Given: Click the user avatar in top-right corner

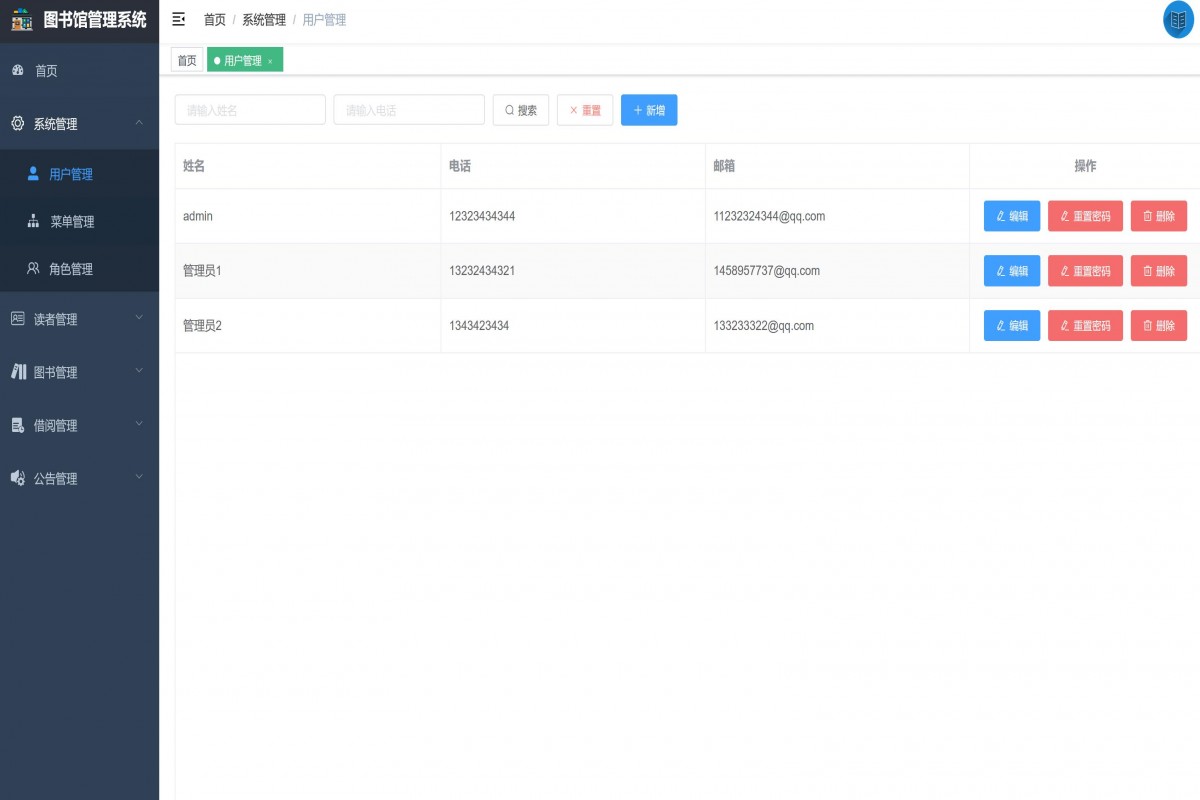Looking at the screenshot, I should point(1180,20).
